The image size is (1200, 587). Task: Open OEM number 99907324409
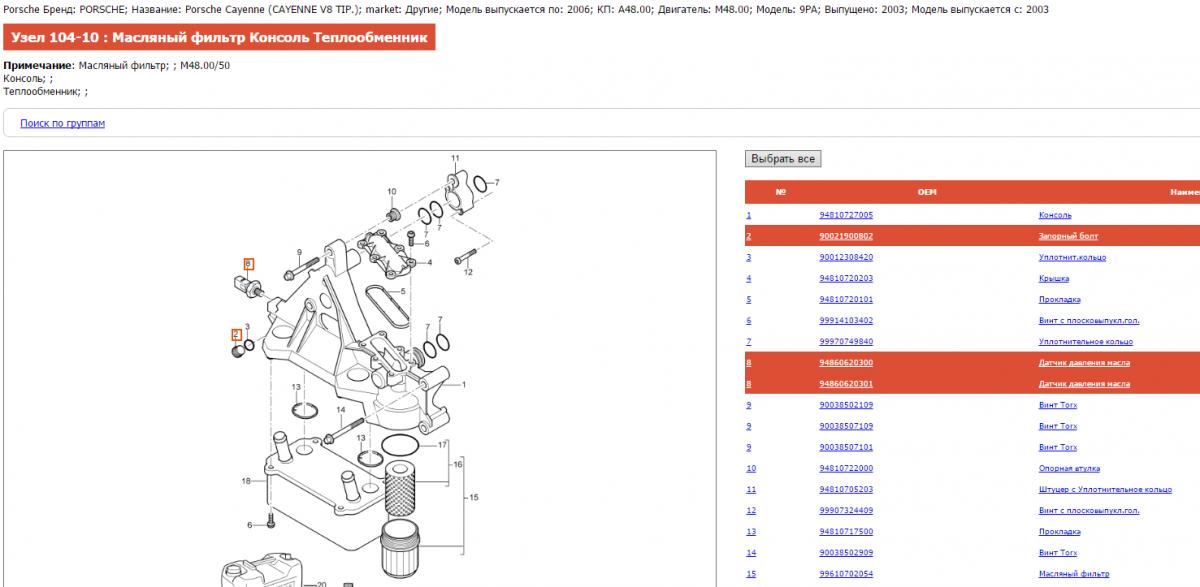click(x=845, y=510)
